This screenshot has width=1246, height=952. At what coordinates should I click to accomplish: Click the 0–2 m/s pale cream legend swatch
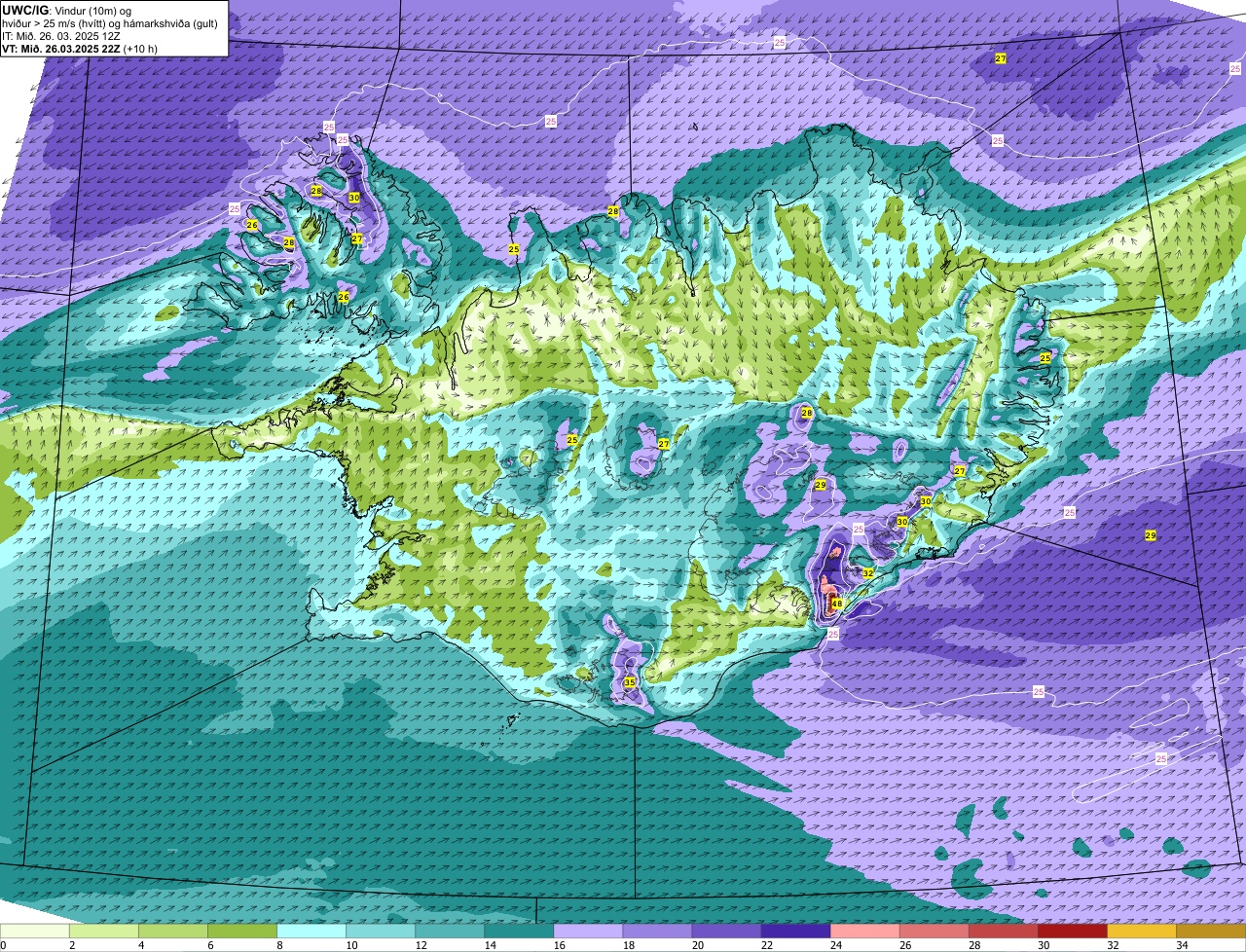pos(34,932)
